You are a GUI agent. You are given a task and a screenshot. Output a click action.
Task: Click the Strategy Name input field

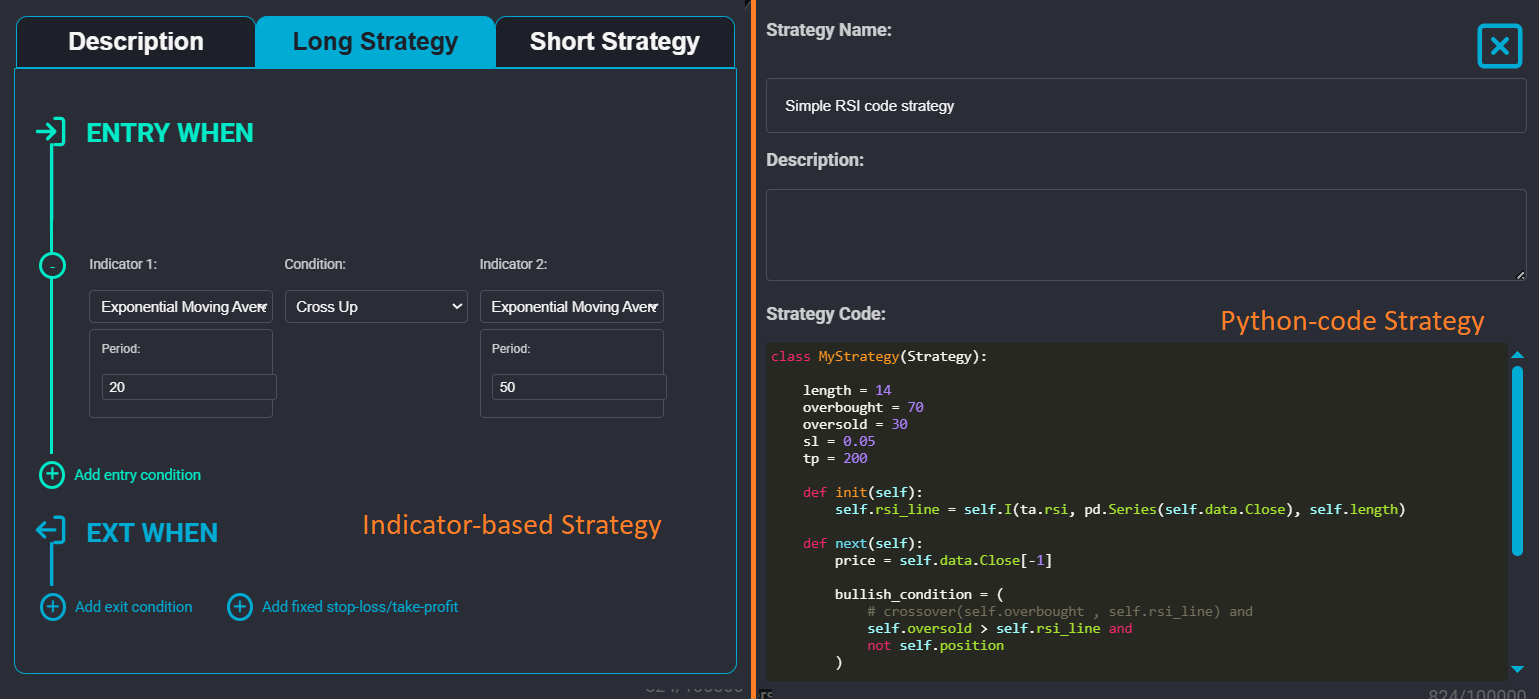[1146, 105]
